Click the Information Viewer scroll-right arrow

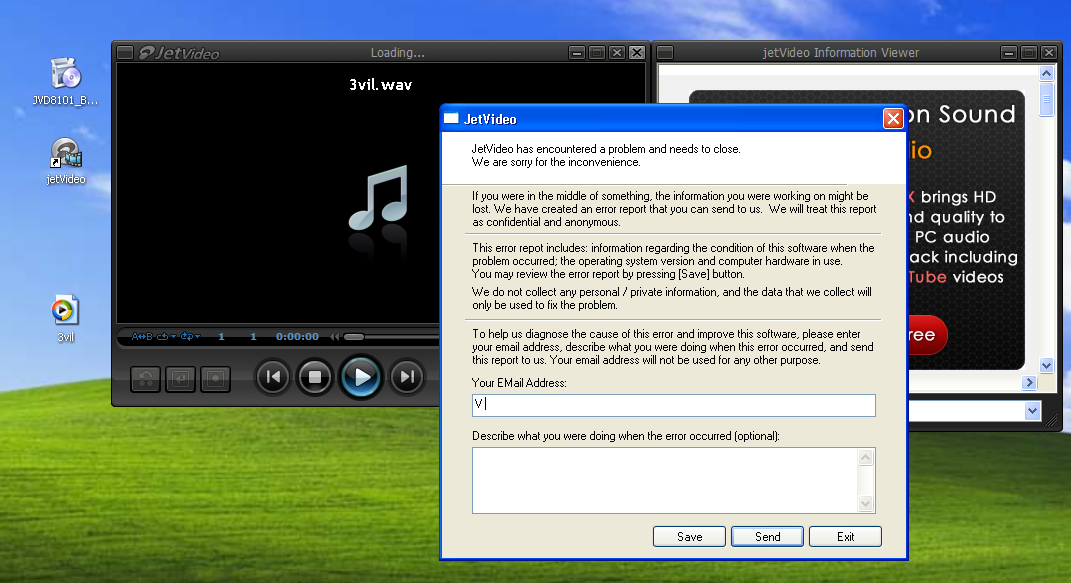click(1029, 382)
